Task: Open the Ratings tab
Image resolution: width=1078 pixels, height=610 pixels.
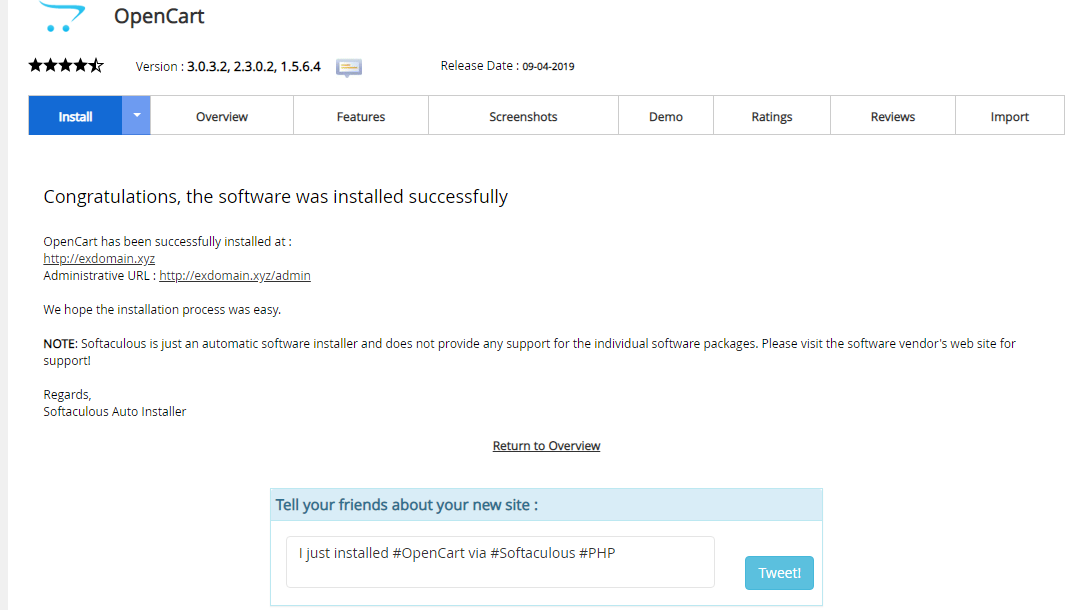Action: click(x=771, y=116)
